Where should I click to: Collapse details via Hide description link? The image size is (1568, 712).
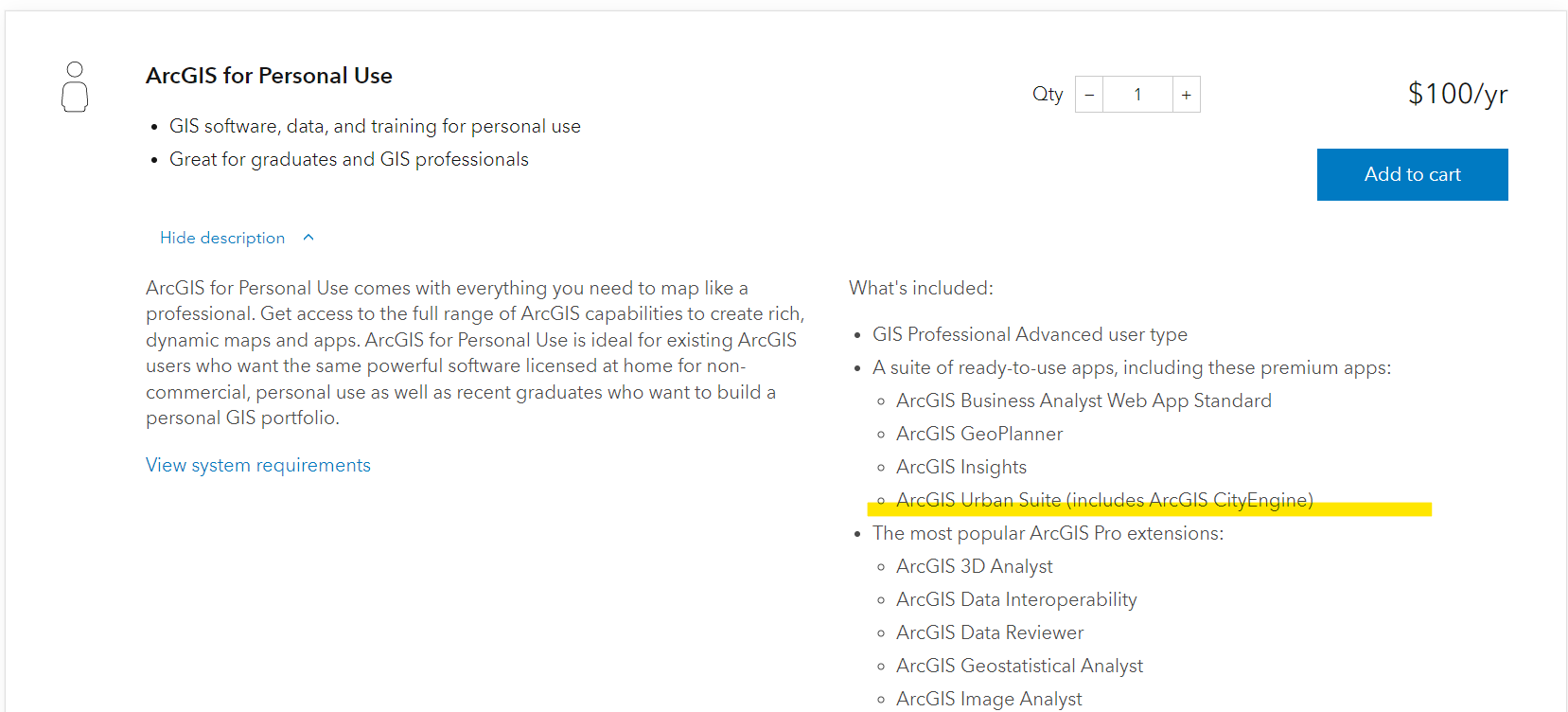click(222, 238)
